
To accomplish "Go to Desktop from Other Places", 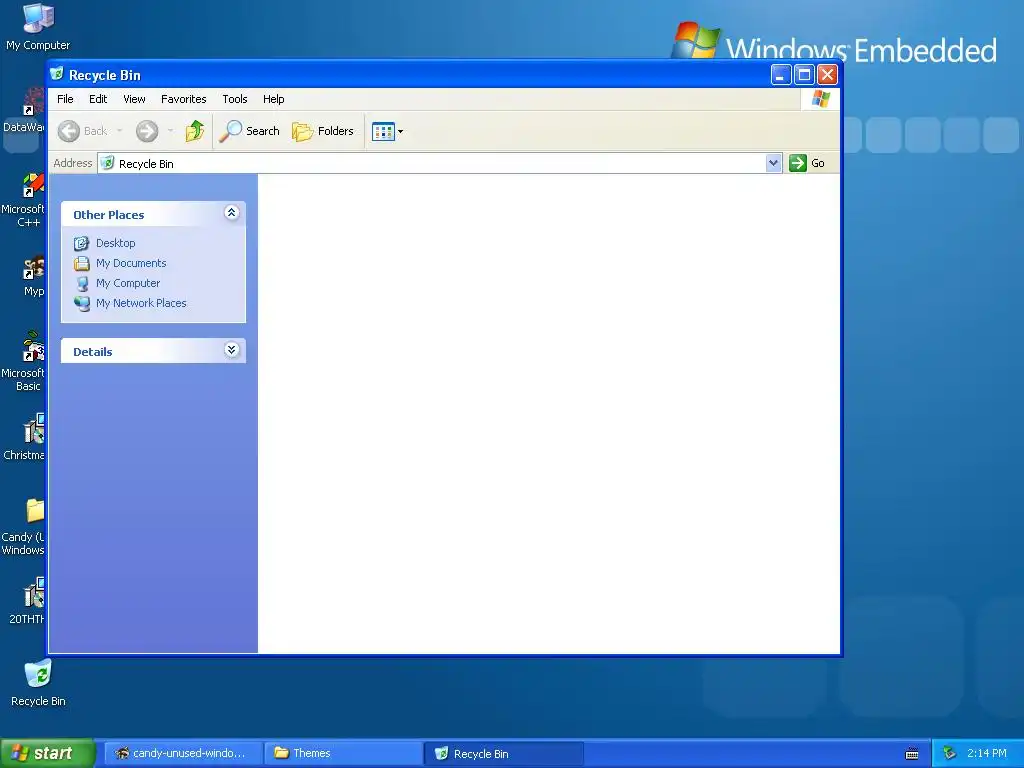I will (116, 243).
